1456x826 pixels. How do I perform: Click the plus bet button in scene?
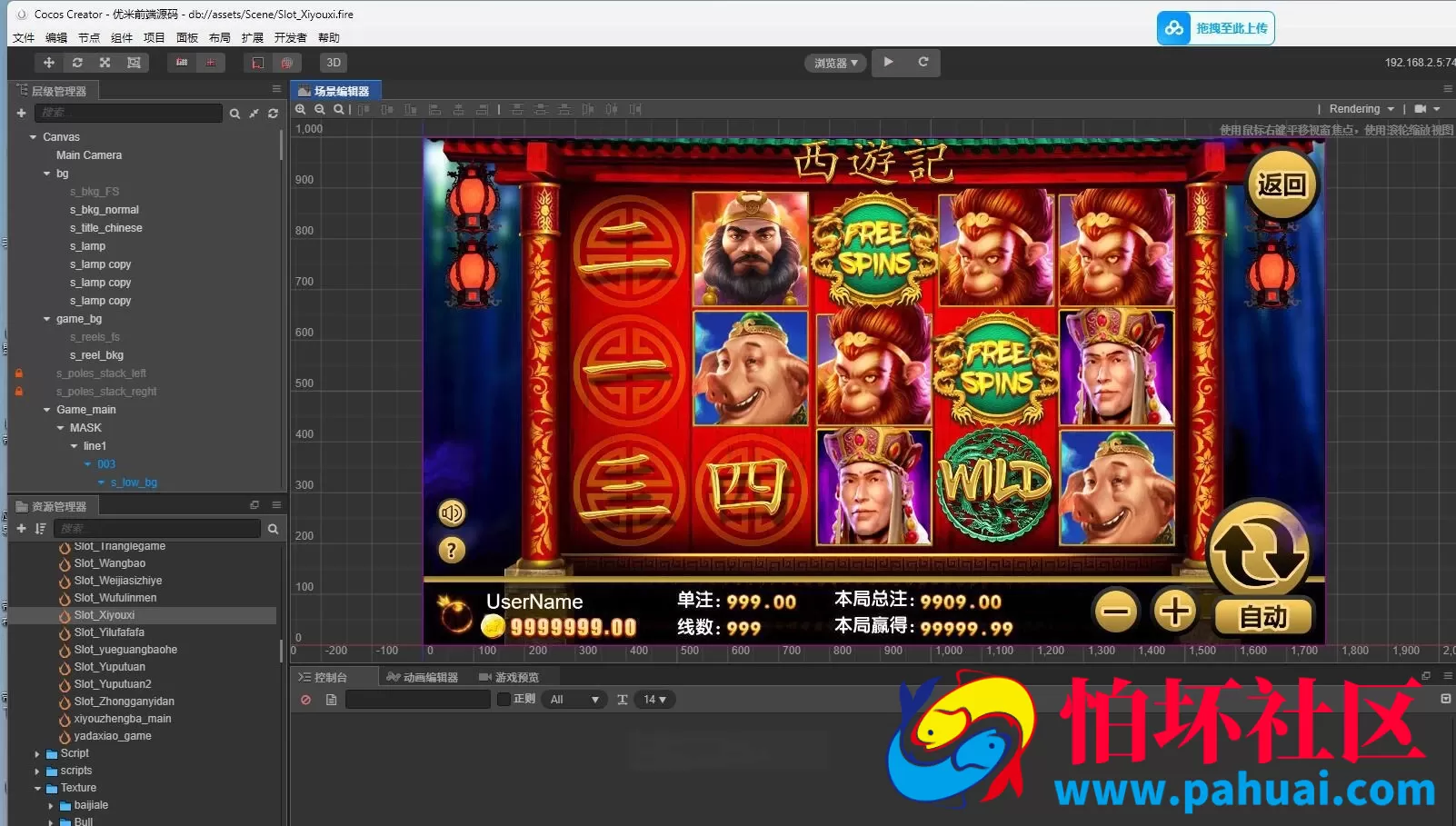pyautogui.click(x=1174, y=612)
